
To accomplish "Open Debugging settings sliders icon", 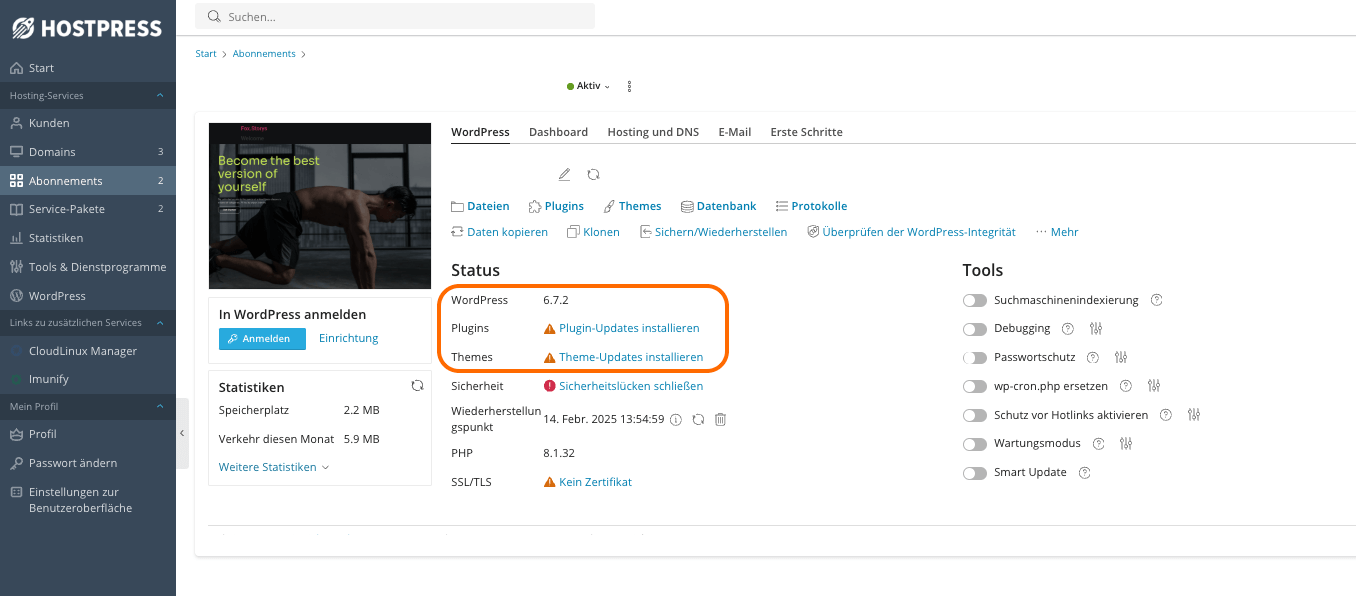I will point(1095,329).
